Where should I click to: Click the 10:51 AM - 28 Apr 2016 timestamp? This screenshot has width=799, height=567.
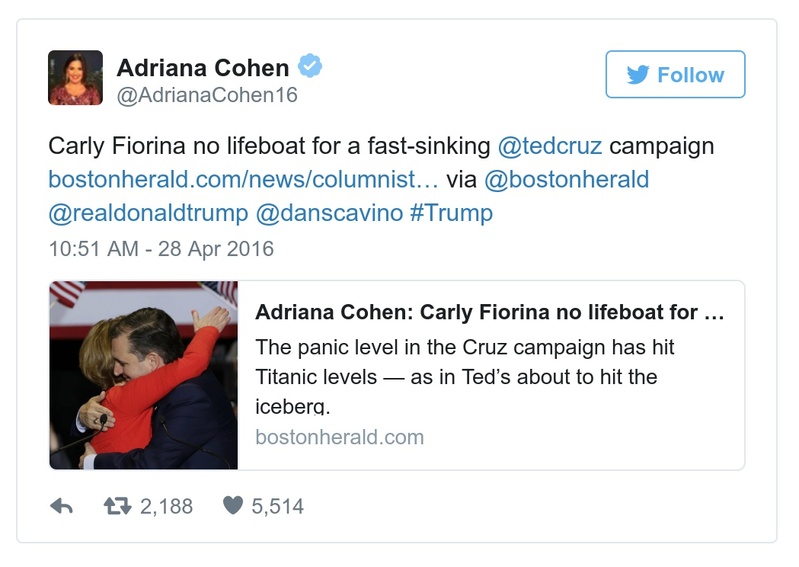click(x=161, y=248)
